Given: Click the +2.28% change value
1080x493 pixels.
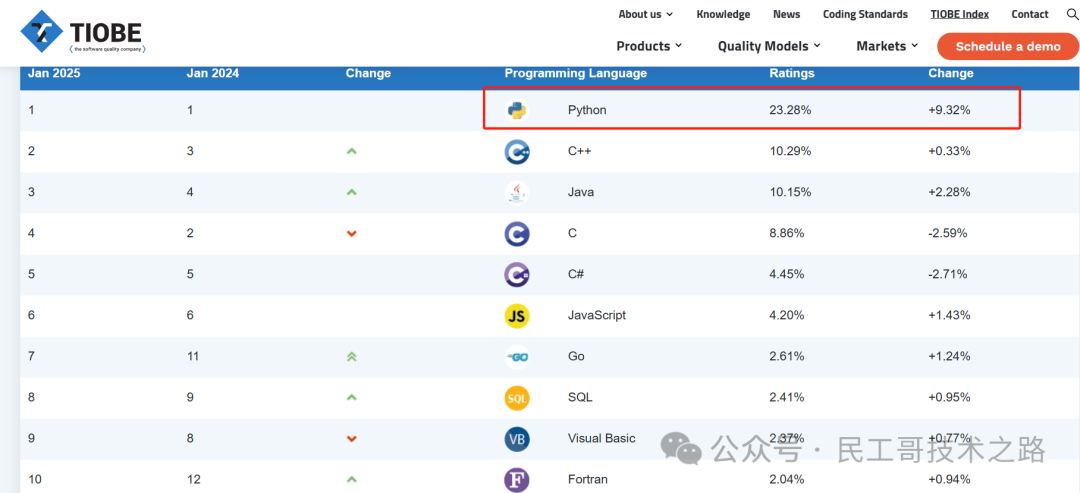Looking at the screenshot, I should point(949,192).
